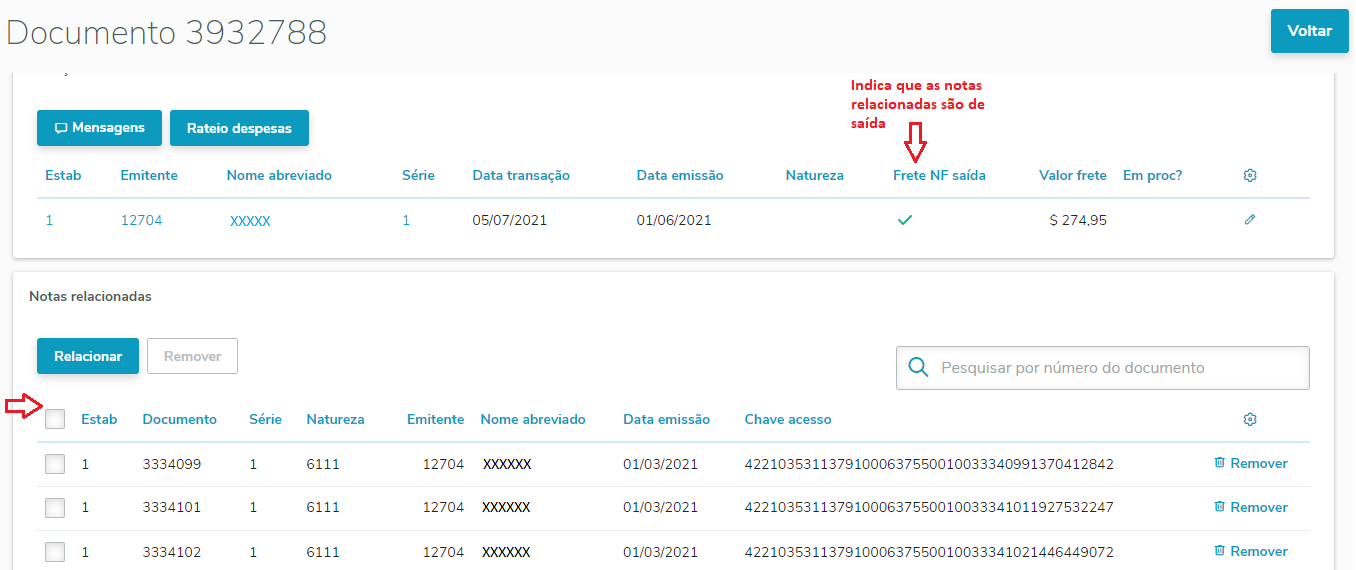
Task: Click Data emissão header in freight table
Action: click(680, 175)
